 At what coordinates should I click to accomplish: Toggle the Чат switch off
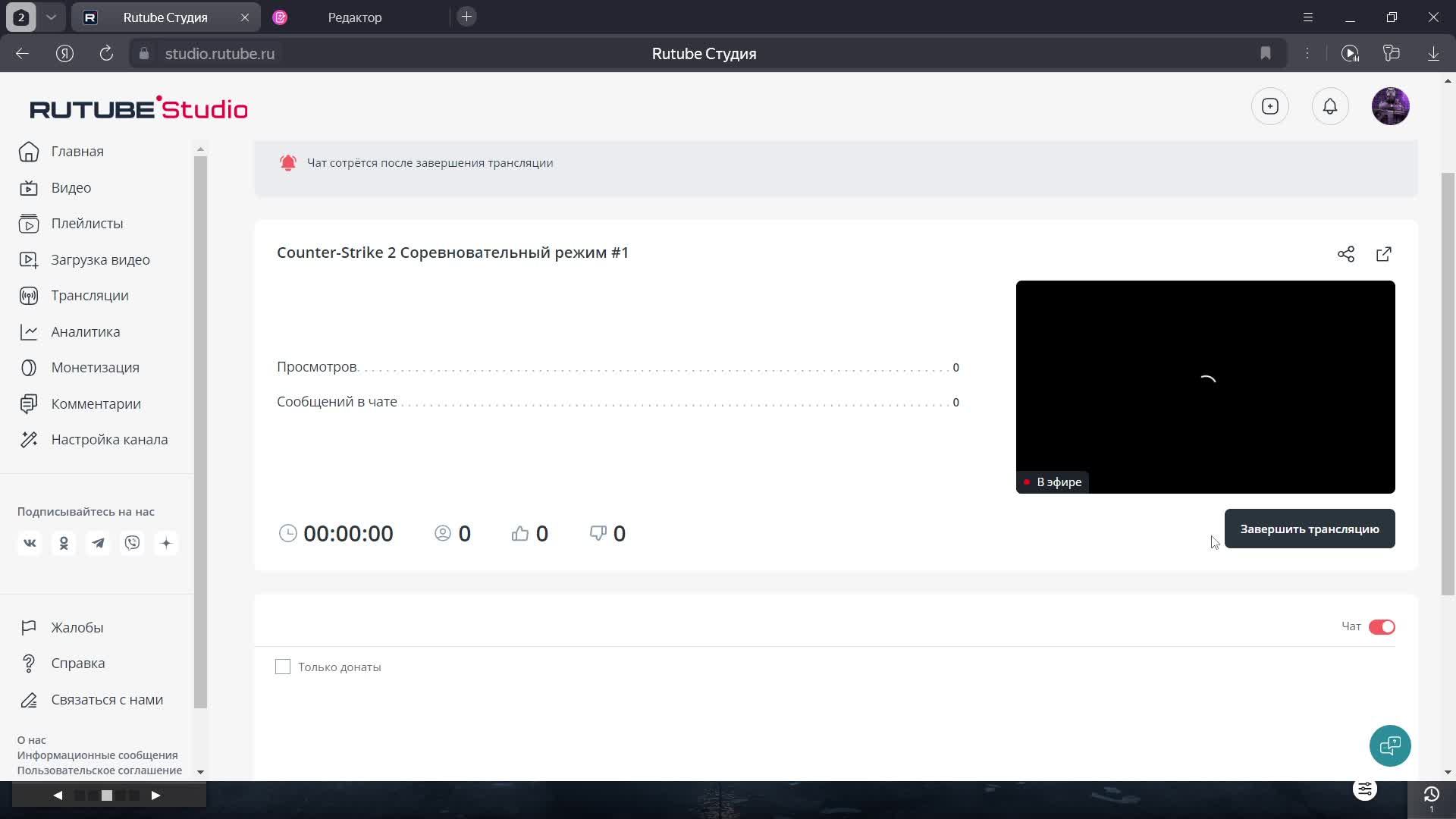click(x=1382, y=627)
